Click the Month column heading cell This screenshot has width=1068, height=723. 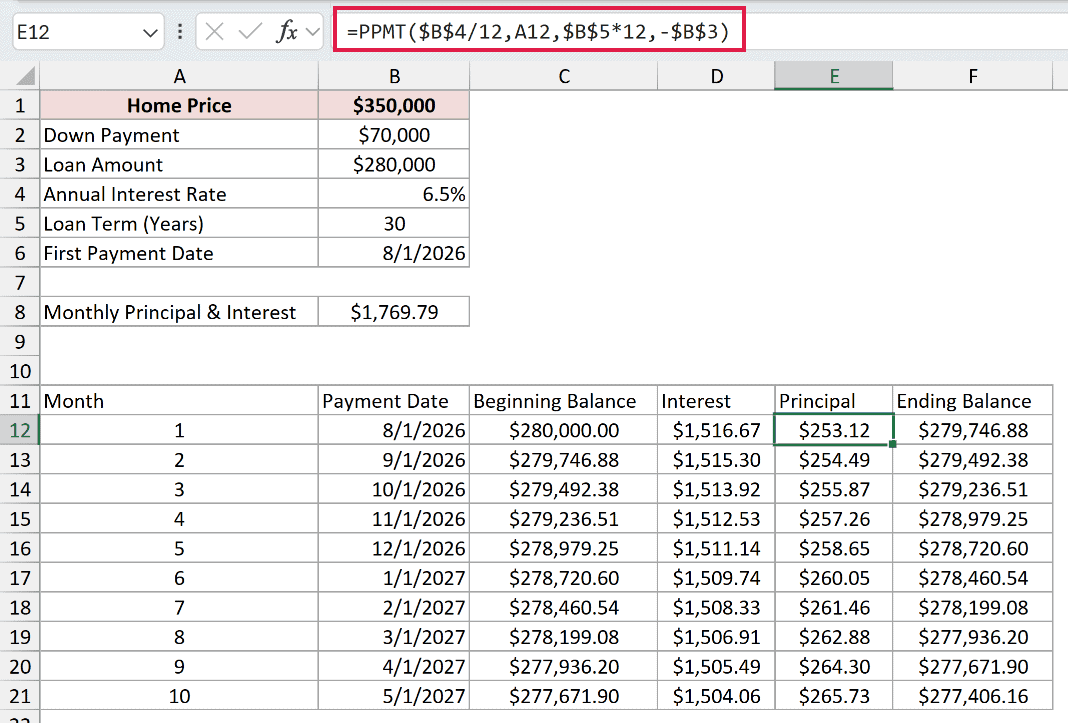coord(179,401)
